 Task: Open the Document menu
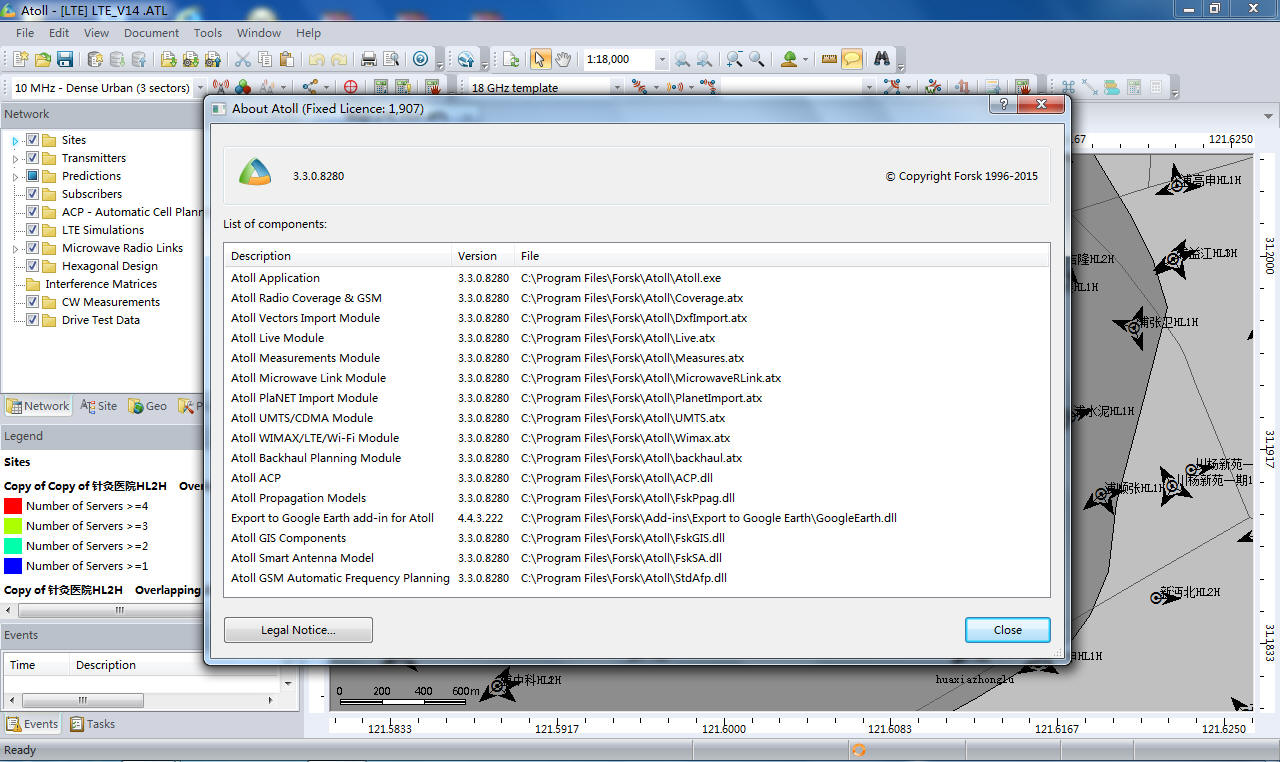click(x=151, y=33)
